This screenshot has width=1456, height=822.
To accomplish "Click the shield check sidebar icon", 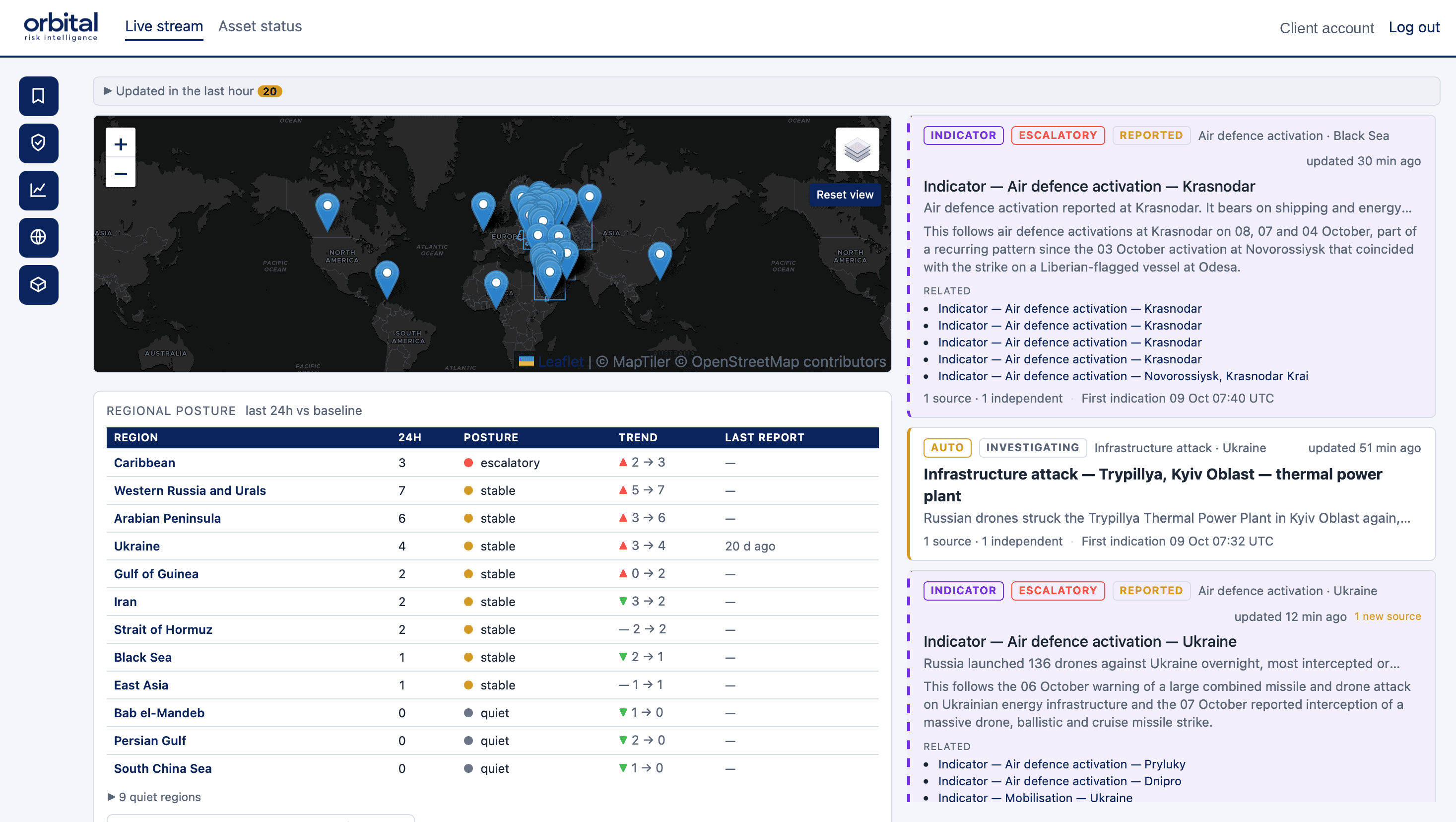I will click(38, 143).
